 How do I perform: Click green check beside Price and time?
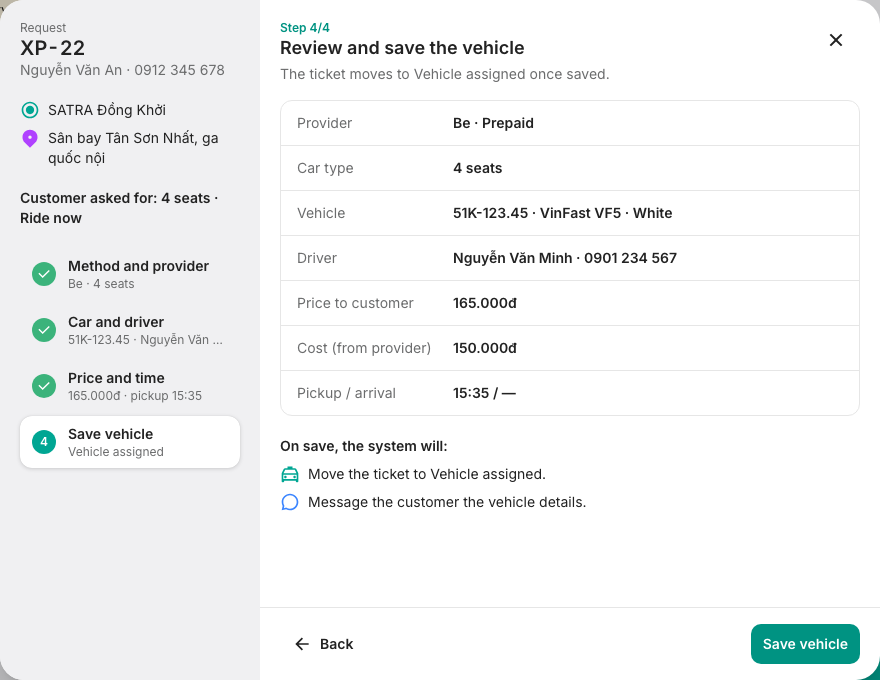click(44, 386)
